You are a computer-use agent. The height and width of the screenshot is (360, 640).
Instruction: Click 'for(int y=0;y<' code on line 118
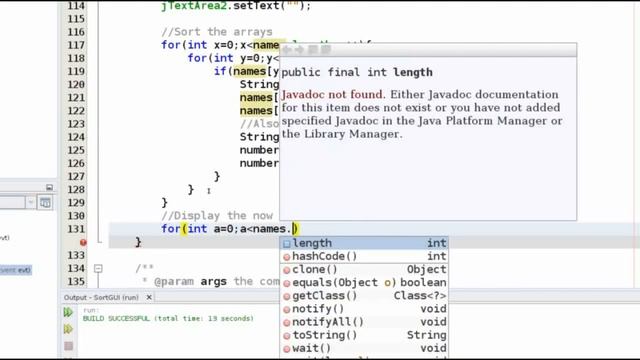(x=233, y=58)
